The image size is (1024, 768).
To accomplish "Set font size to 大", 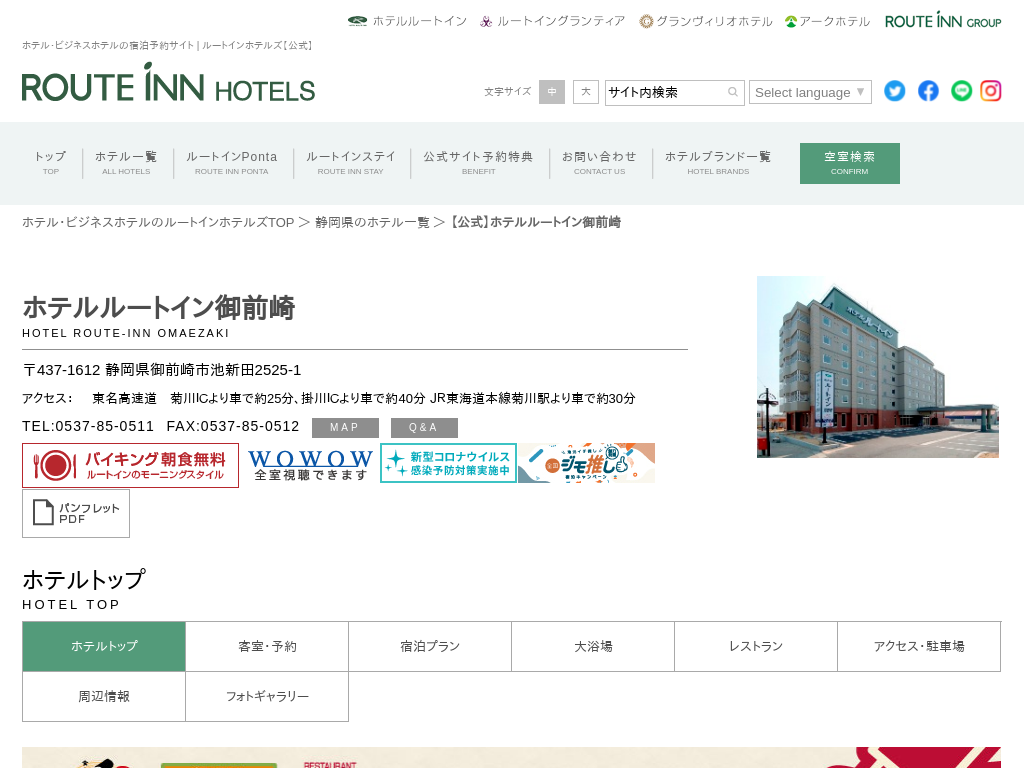I will (x=586, y=92).
